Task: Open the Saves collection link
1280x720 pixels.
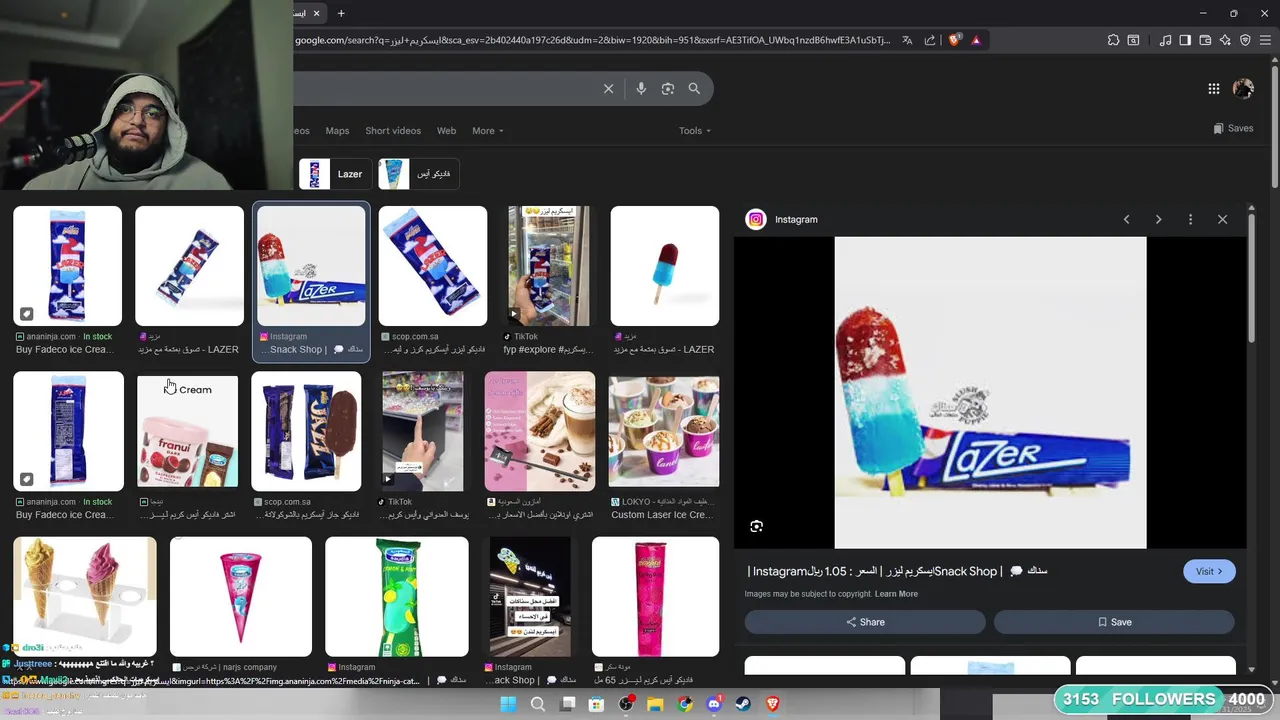Action: click(x=1233, y=128)
